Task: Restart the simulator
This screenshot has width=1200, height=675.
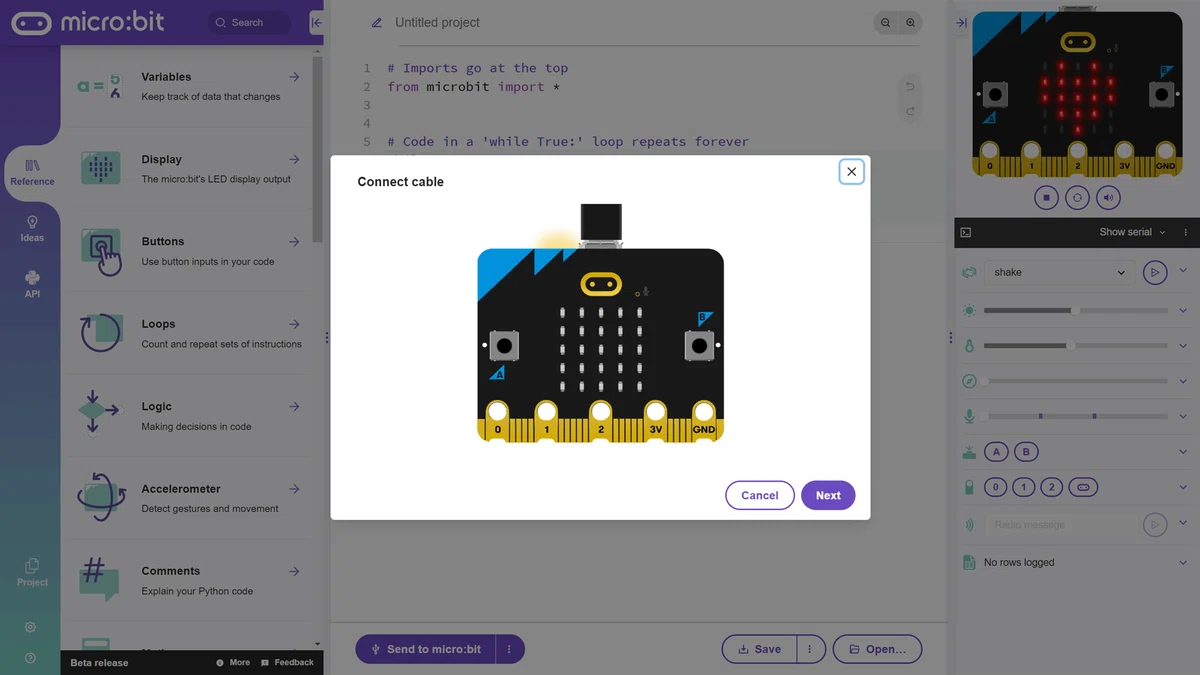Action: pyautogui.click(x=1077, y=198)
